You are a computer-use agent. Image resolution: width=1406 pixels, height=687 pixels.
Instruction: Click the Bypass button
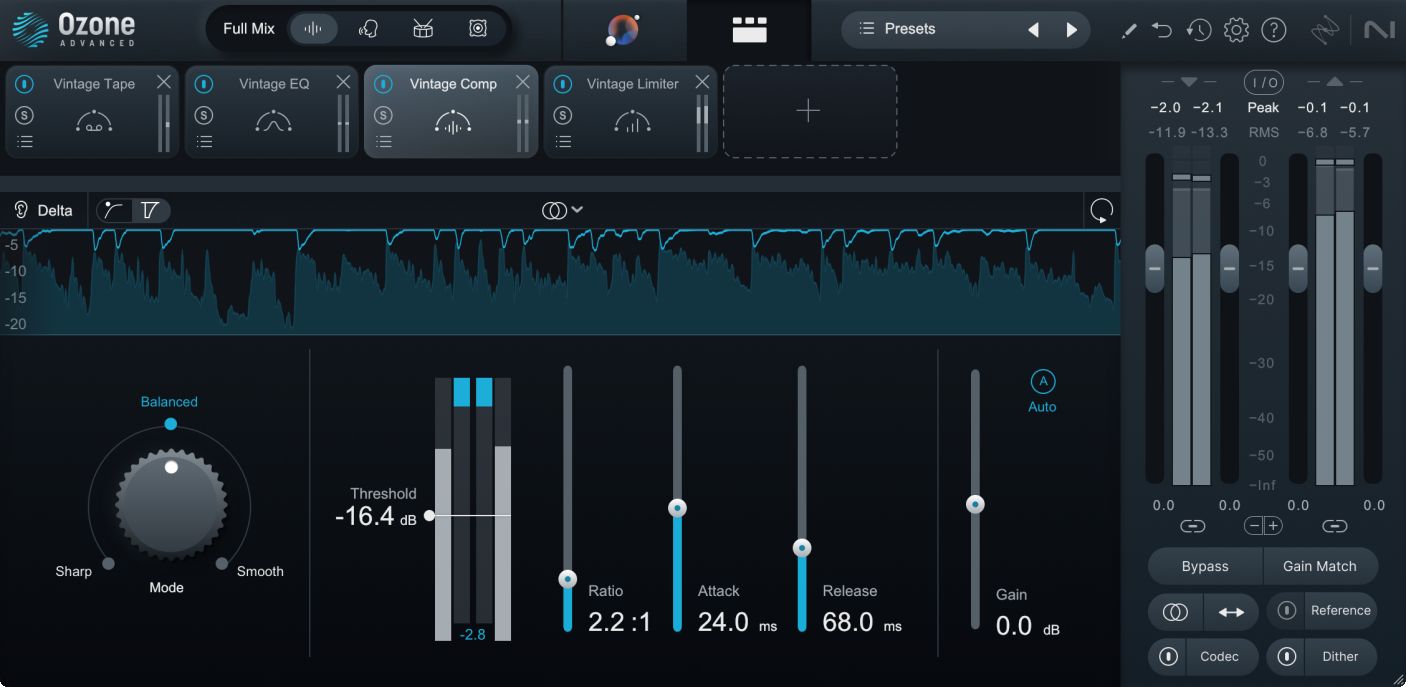click(1205, 566)
